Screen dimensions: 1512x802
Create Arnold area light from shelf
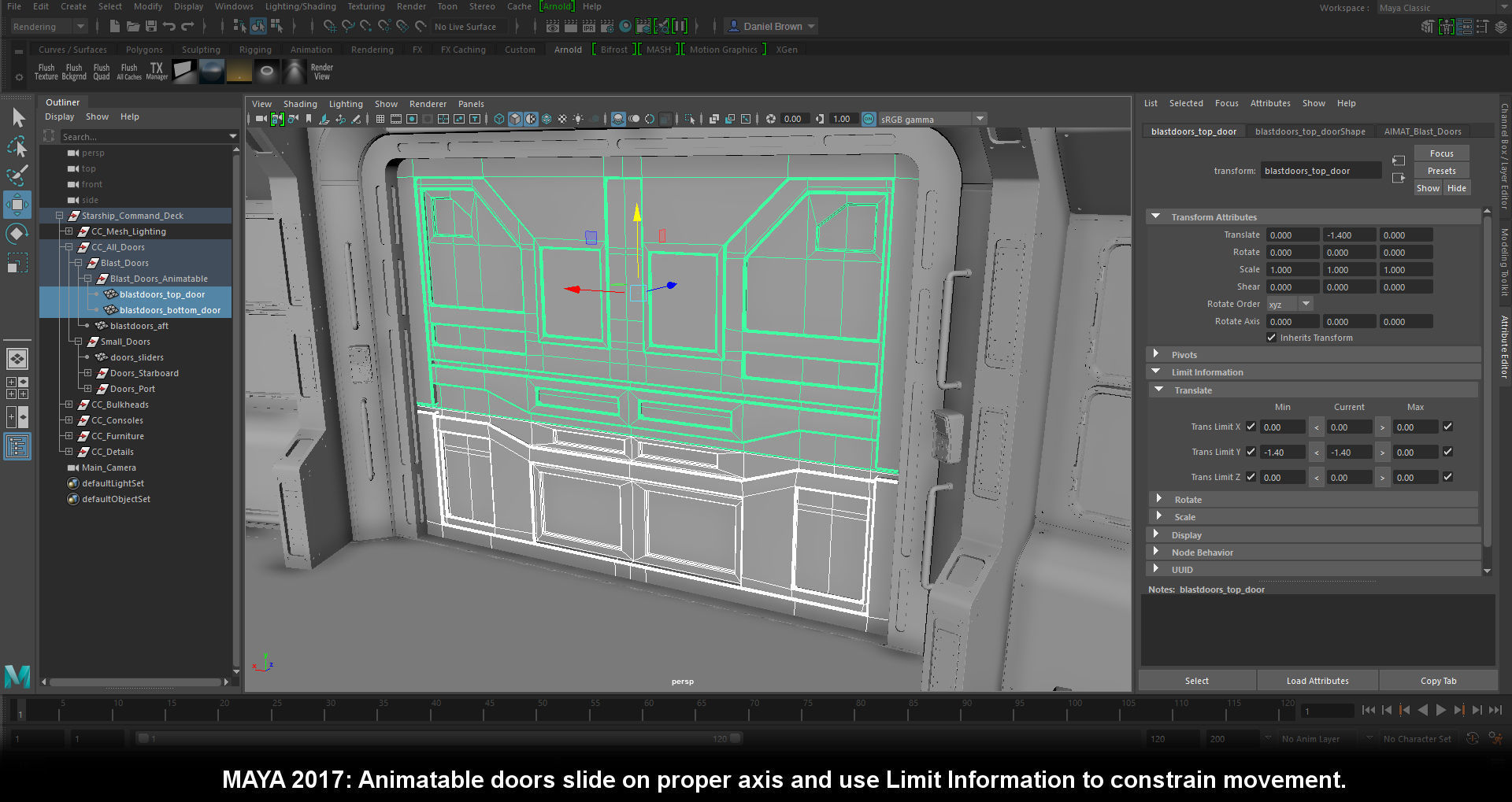pyautogui.click(x=184, y=72)
